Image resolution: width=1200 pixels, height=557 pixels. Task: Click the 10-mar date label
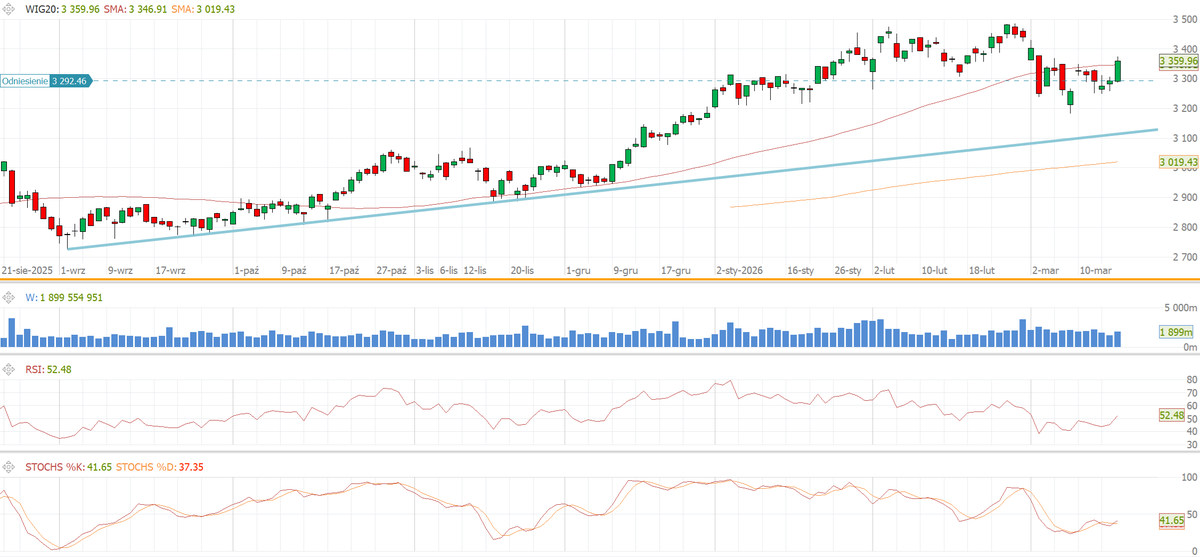(1096, 270)
